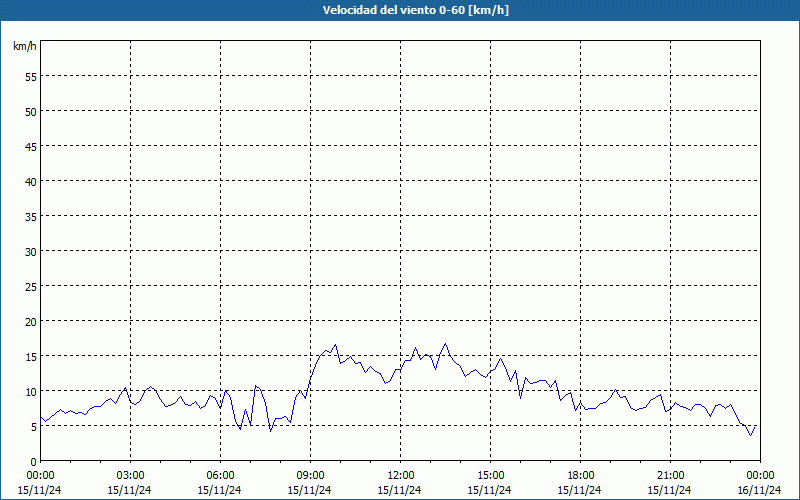Click the '18:00' time axis label
Image resolution: width=800 pixels, height=500 pixels.
[x=580, y=476]
